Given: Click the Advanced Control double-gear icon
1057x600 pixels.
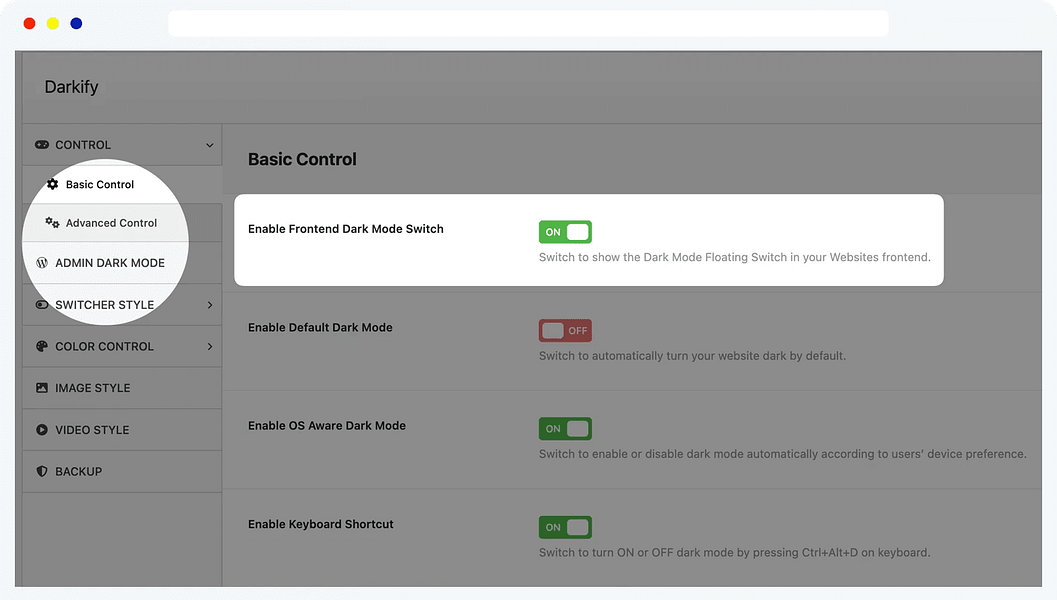Looking at the screenshot, I should tap(52, 222).
